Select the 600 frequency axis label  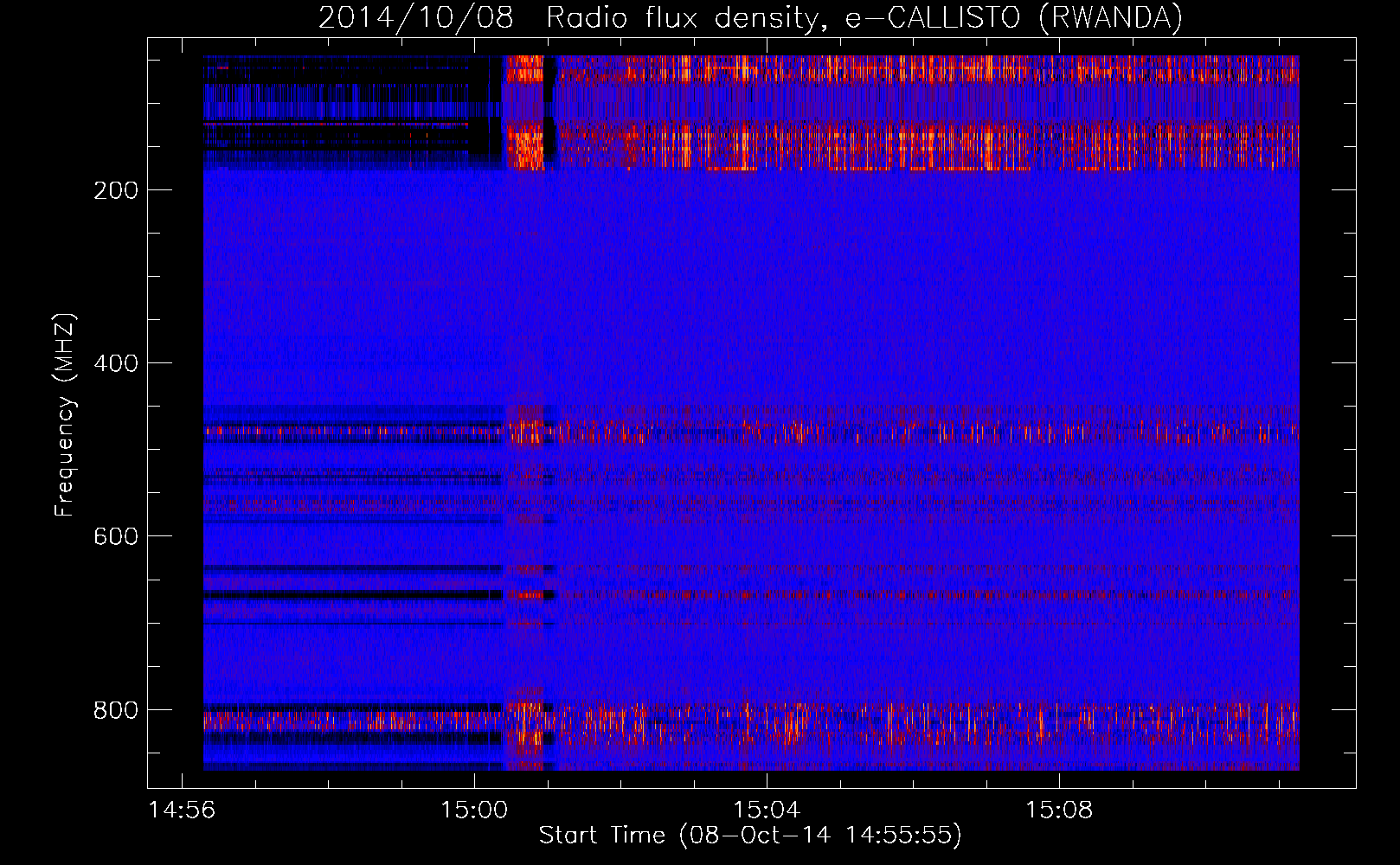point(116,536)
